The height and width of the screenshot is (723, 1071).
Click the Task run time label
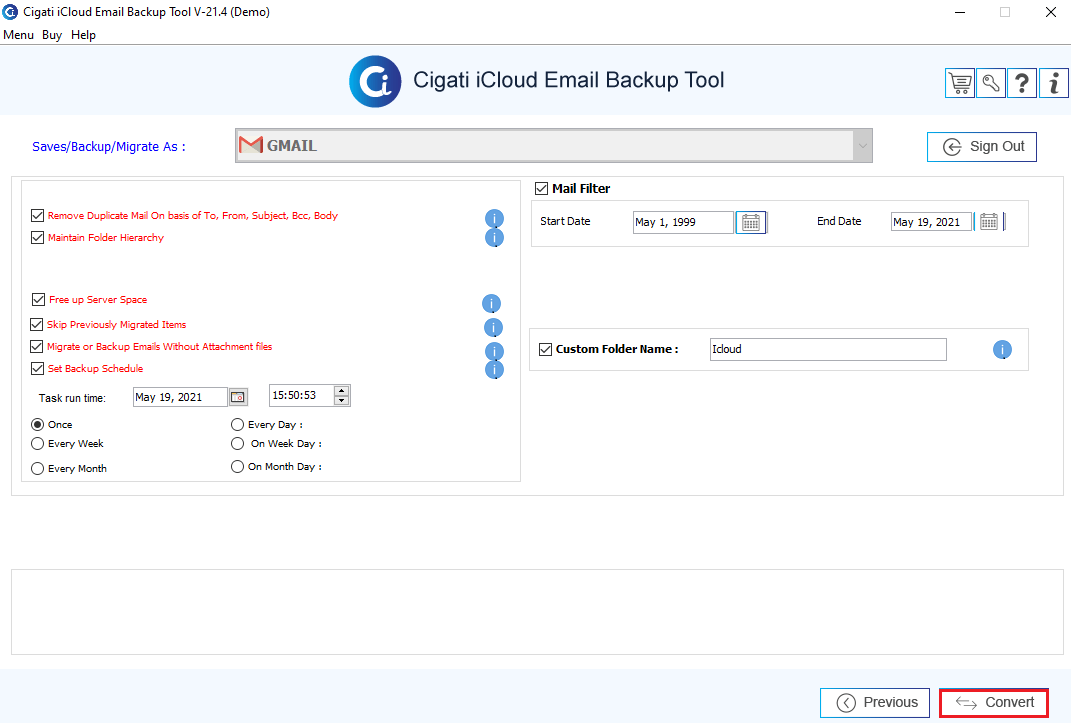pyautogui.click(x=72, y=398)
